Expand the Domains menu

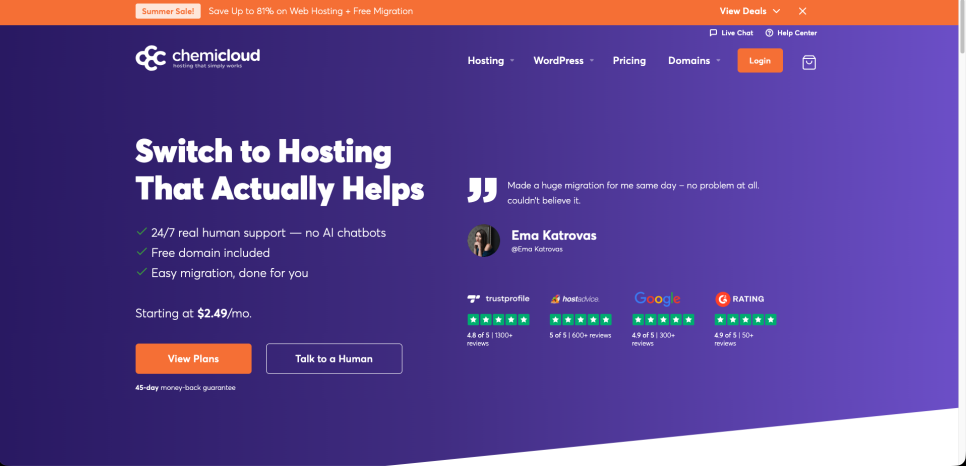click(x=694, y=60)
